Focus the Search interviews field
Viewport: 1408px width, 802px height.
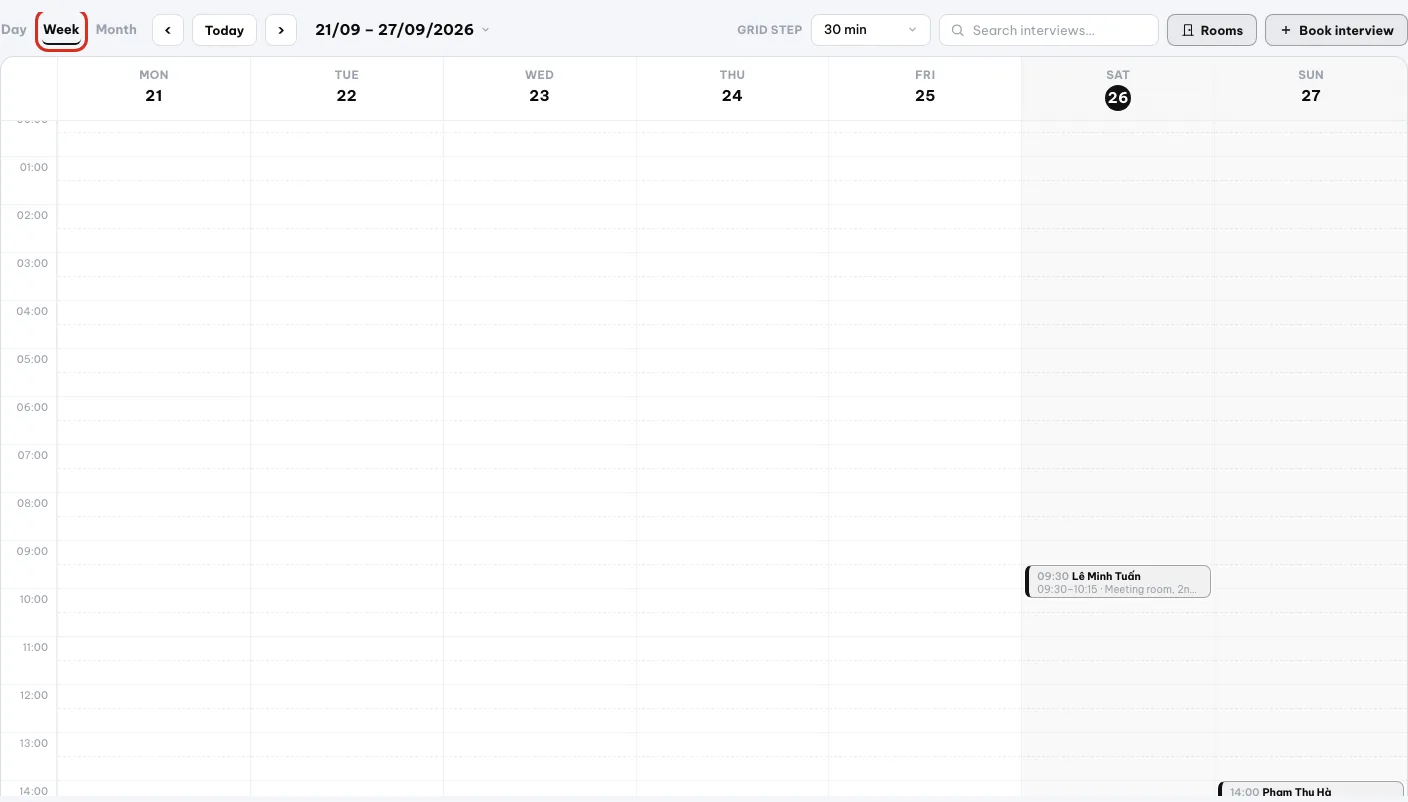coord(1048,30)
